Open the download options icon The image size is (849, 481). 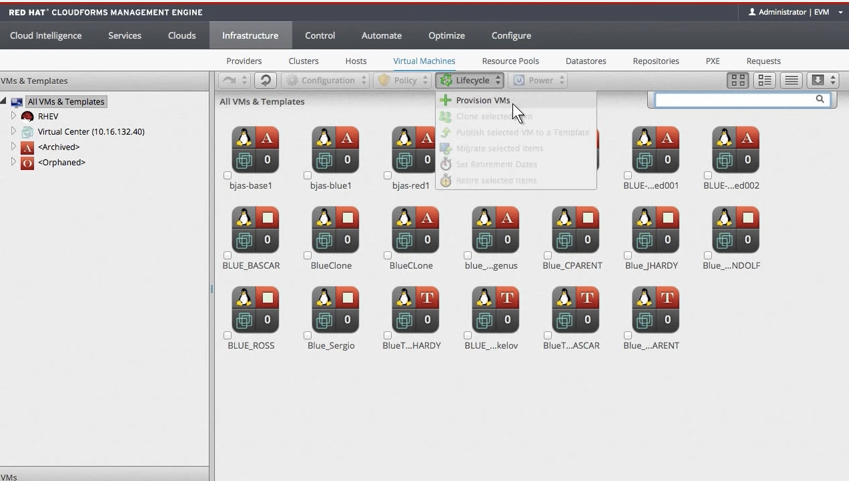click(x=822, y=80)
